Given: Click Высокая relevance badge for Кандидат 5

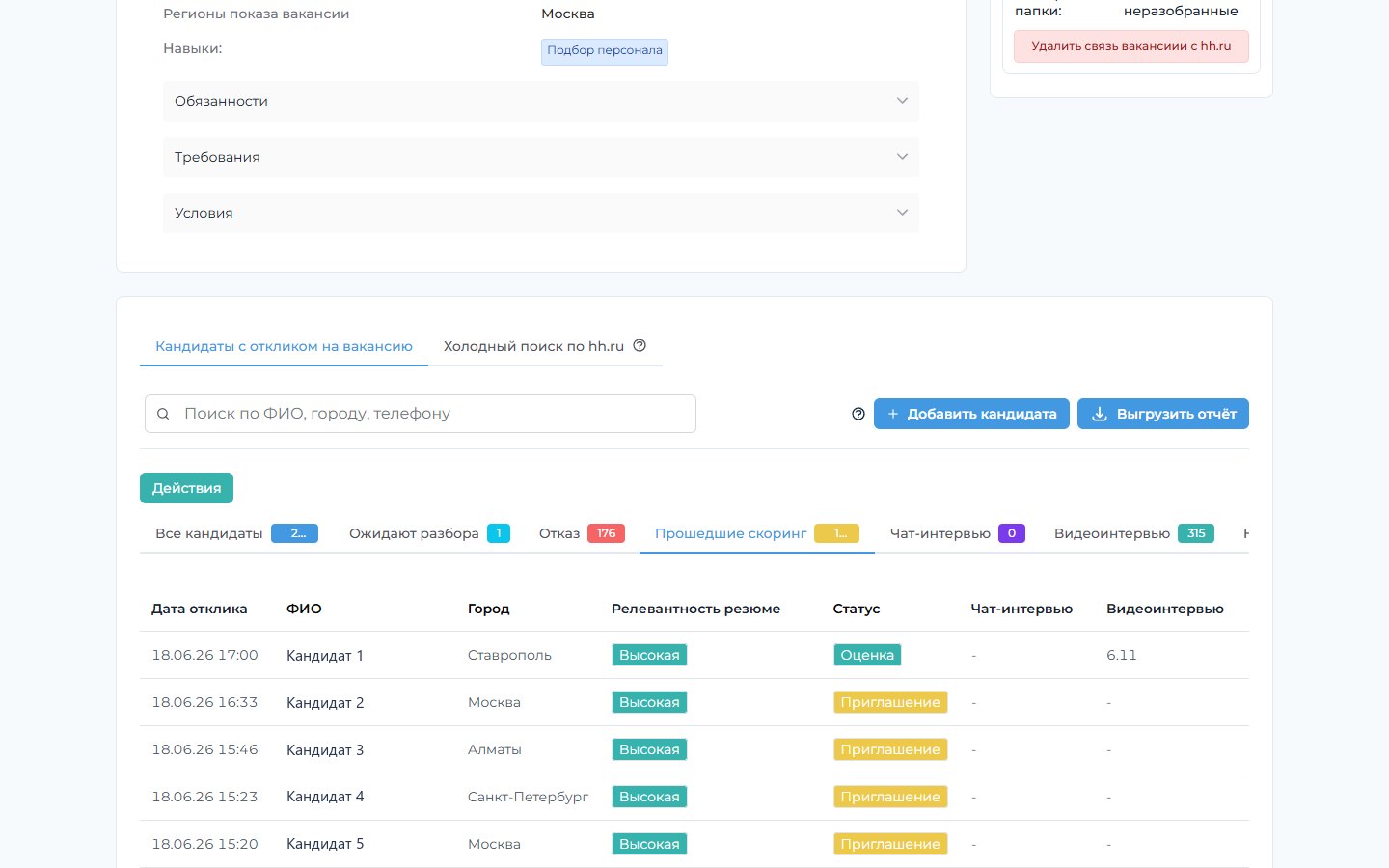Looking at the screenshot, I should coord(649,844).
